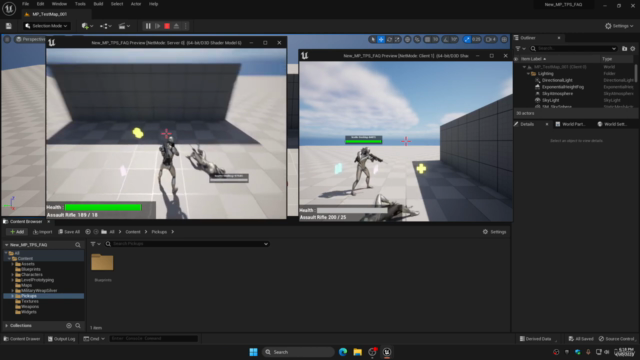The height and width of the screenshot is (360, 640).
Task: Advance a single frame in play session
Action: [158, 26]
